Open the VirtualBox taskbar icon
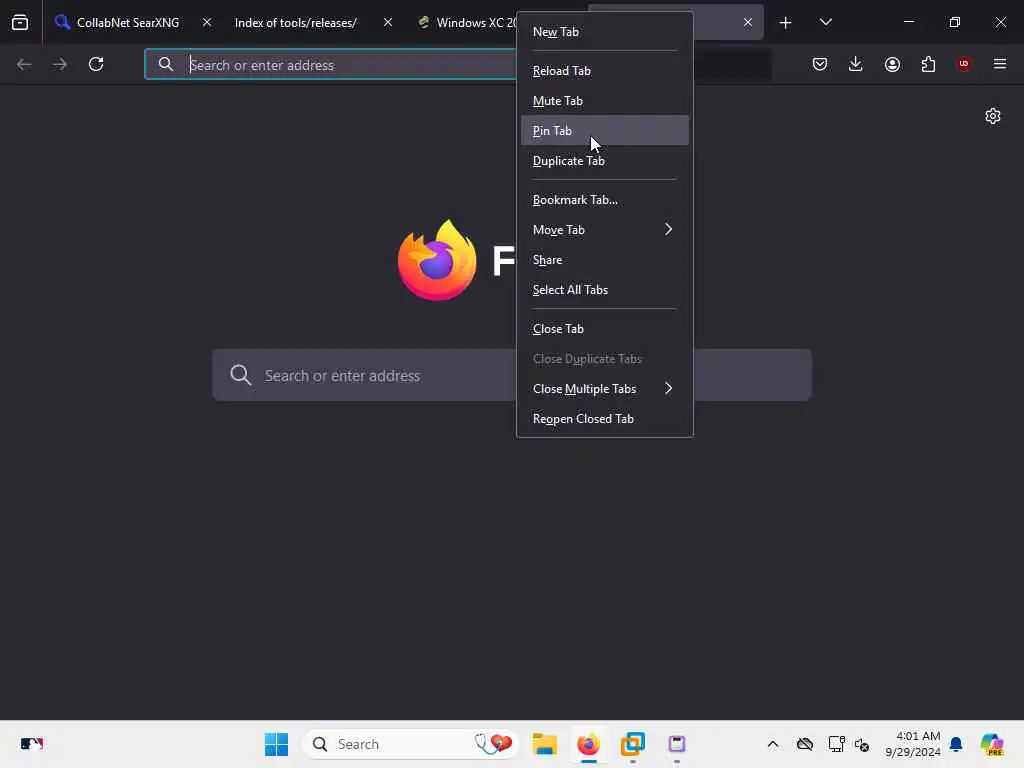Viewport: 1024px width, 768px height. [632, 744]
